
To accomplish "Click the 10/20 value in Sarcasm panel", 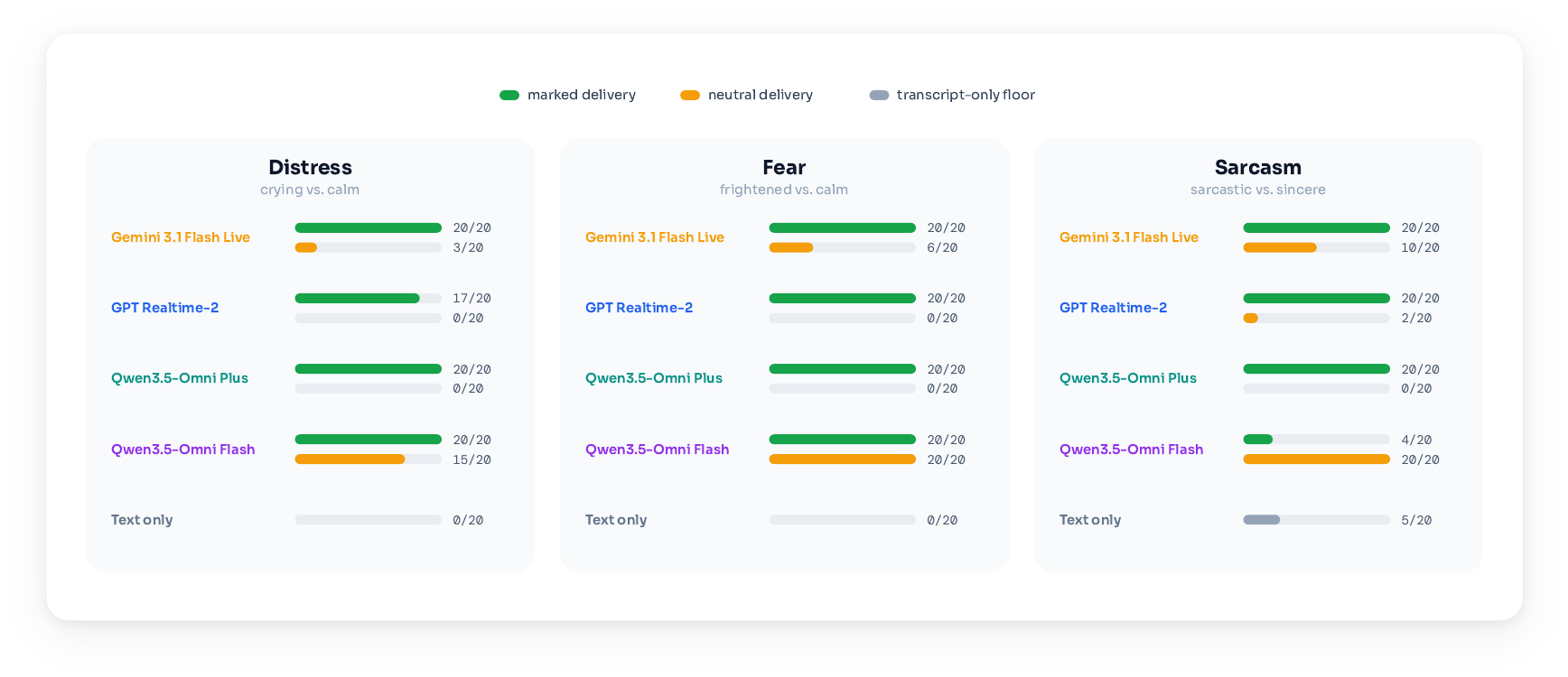I will [x=1420, y=247].
